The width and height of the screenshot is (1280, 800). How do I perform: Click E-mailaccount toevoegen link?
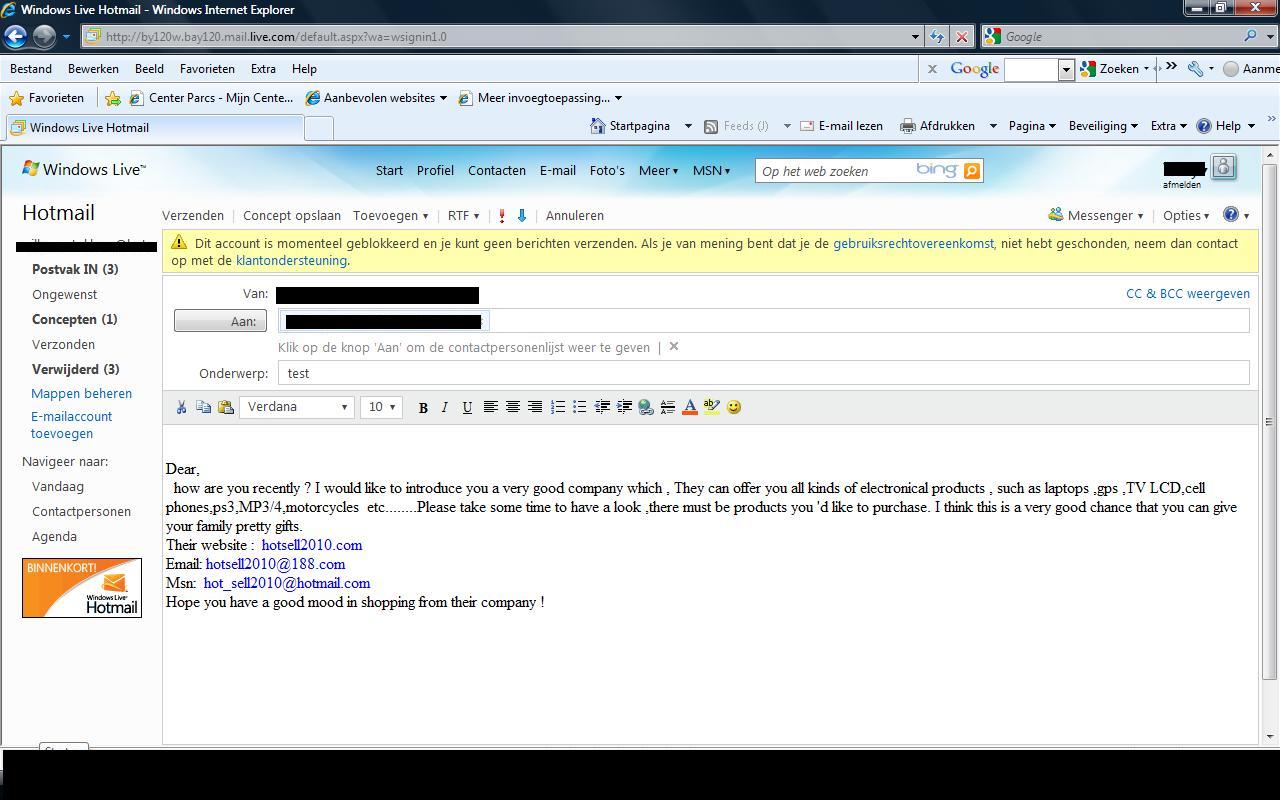pos(72,425)
